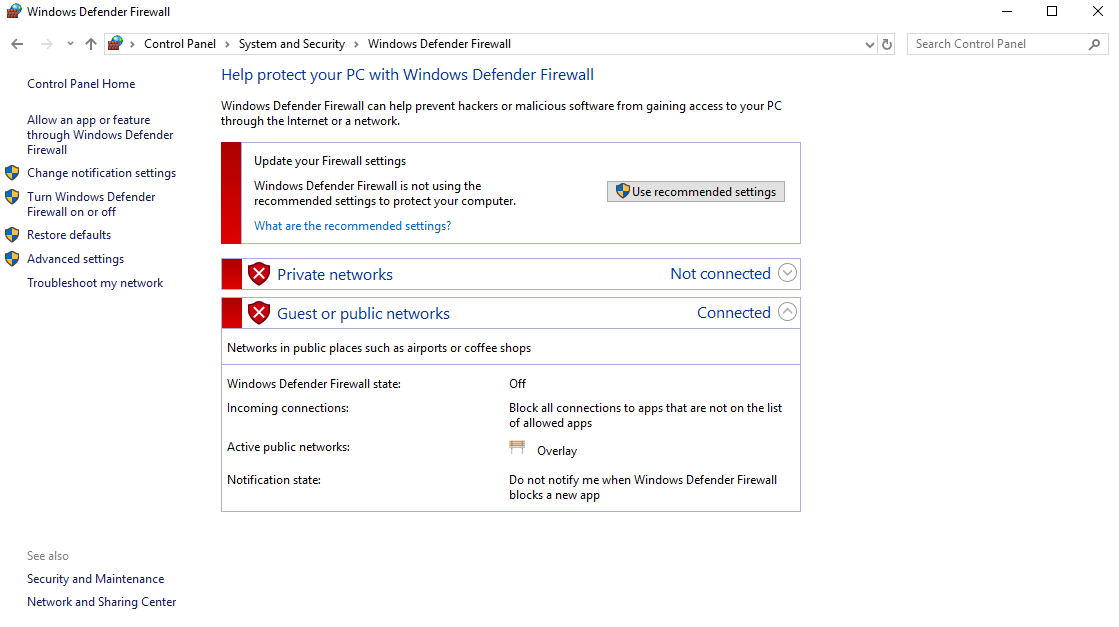Click shield icon beside Change notification settings
This screenshot has height=627, width=1119.
(12, 173)
